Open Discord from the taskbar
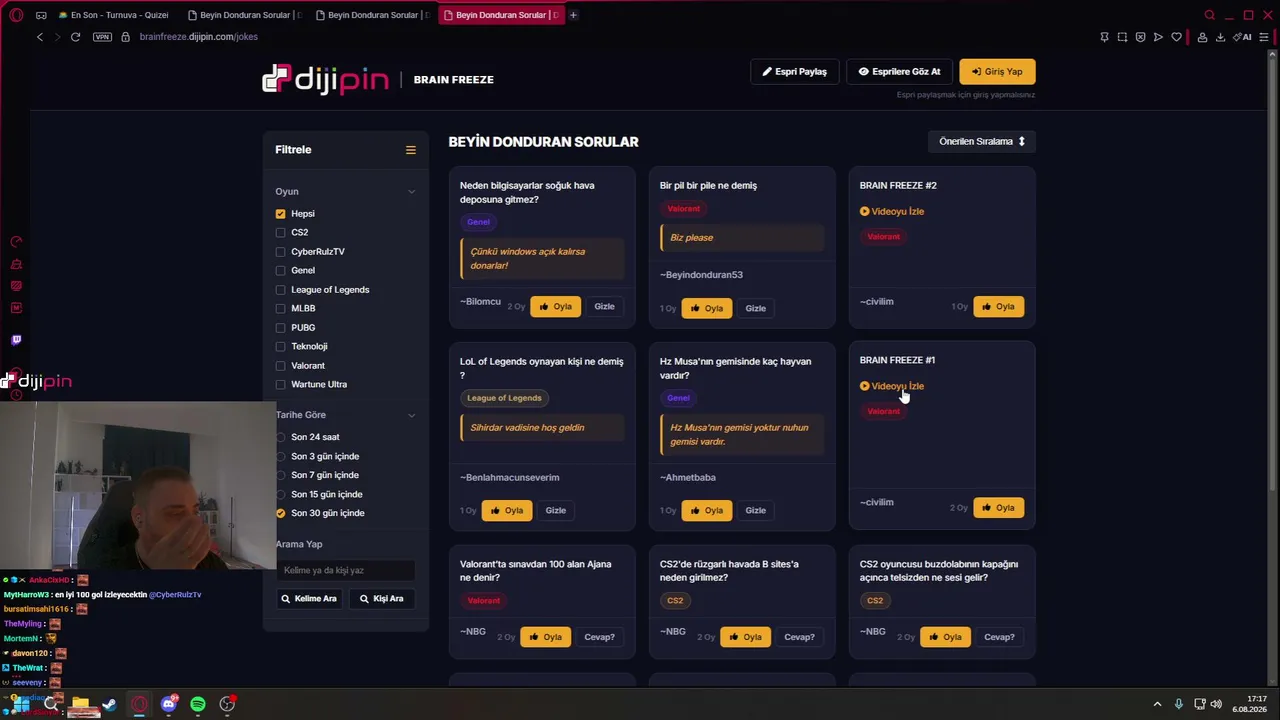Image resolution: width=1280 pixels, height=720 pixels. click(168, 704)
